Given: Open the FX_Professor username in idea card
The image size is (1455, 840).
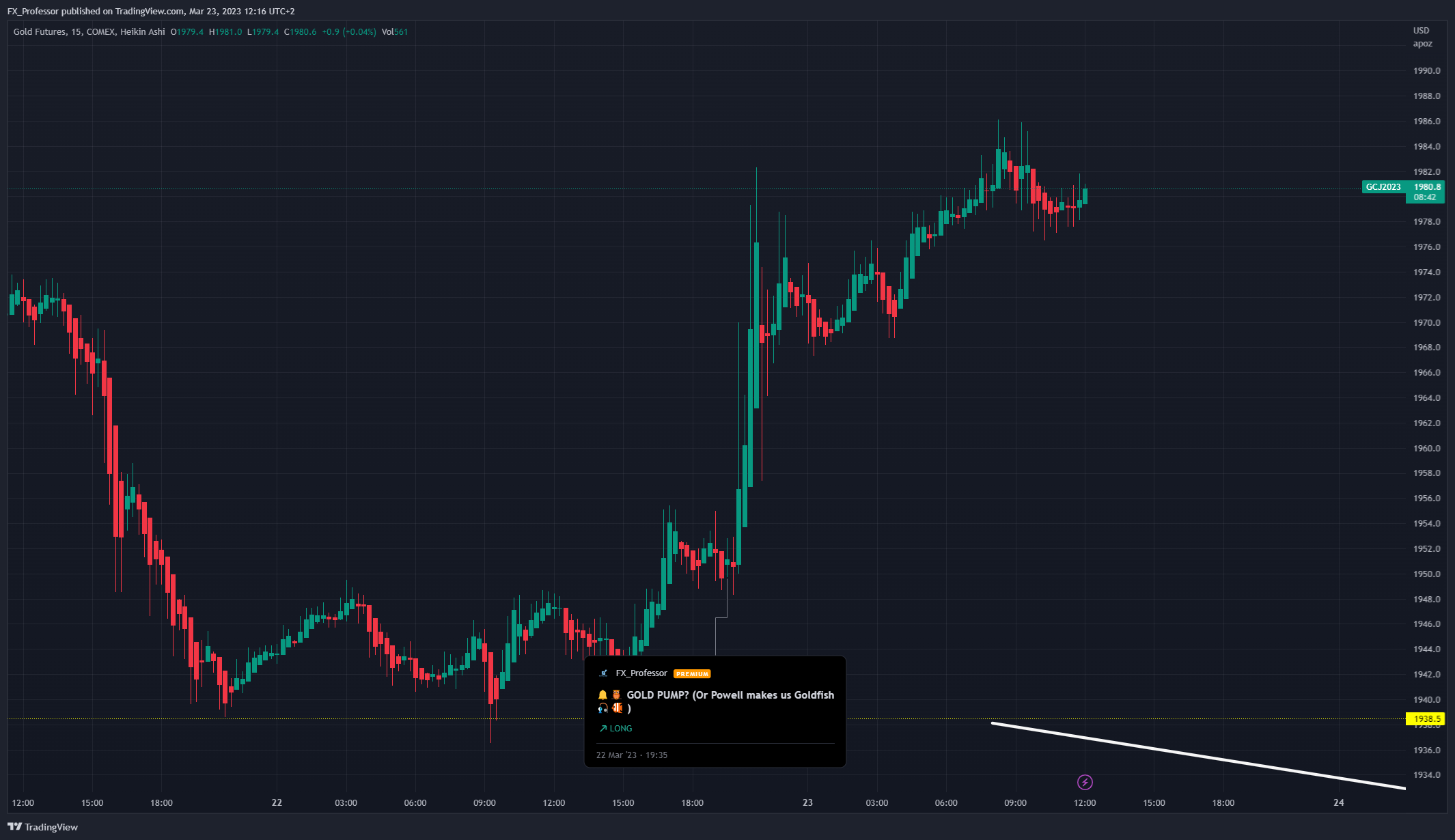Looking at the screenshot, I should (641, 673).
